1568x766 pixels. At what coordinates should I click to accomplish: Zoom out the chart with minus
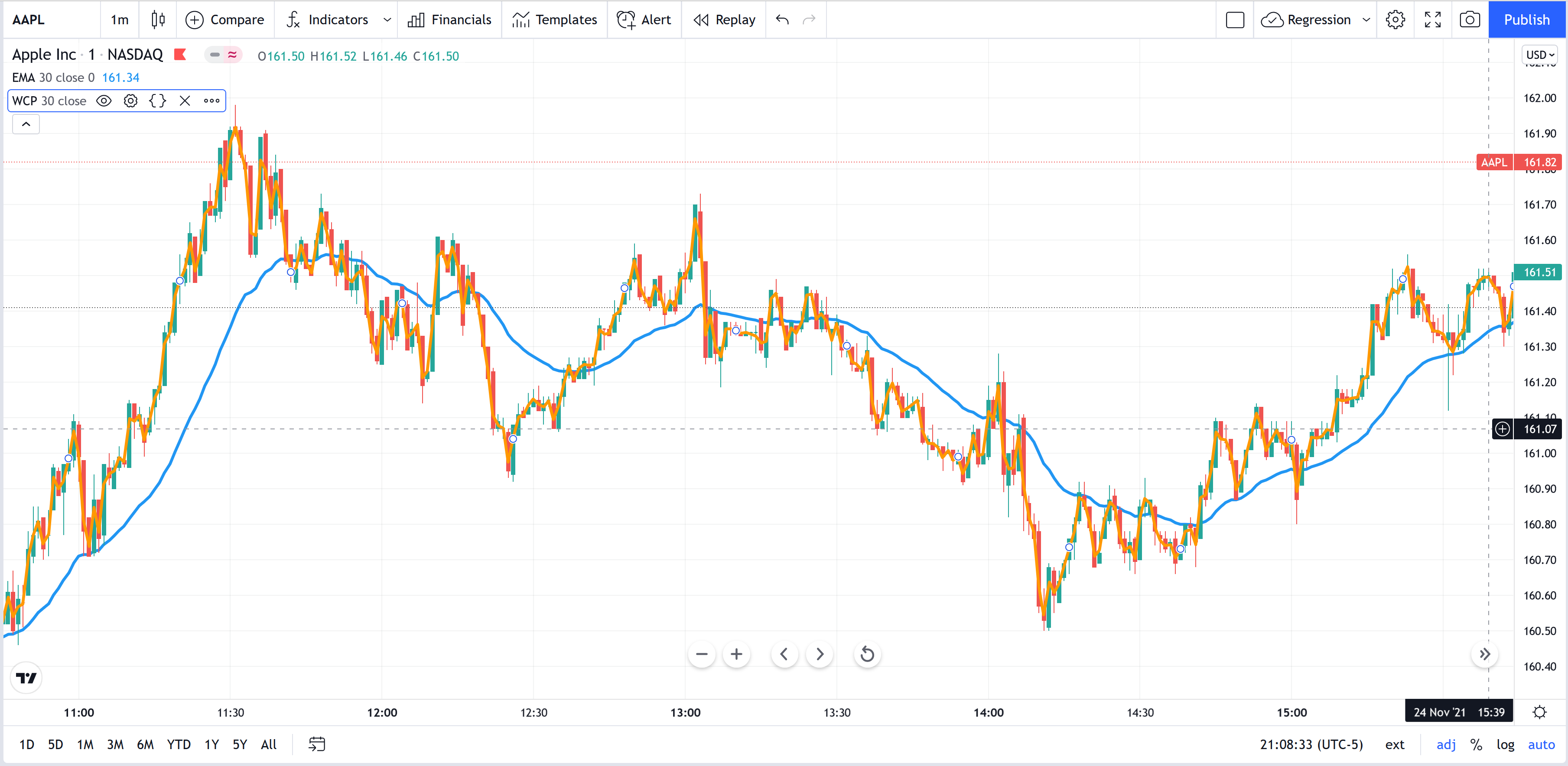[702, 655]
